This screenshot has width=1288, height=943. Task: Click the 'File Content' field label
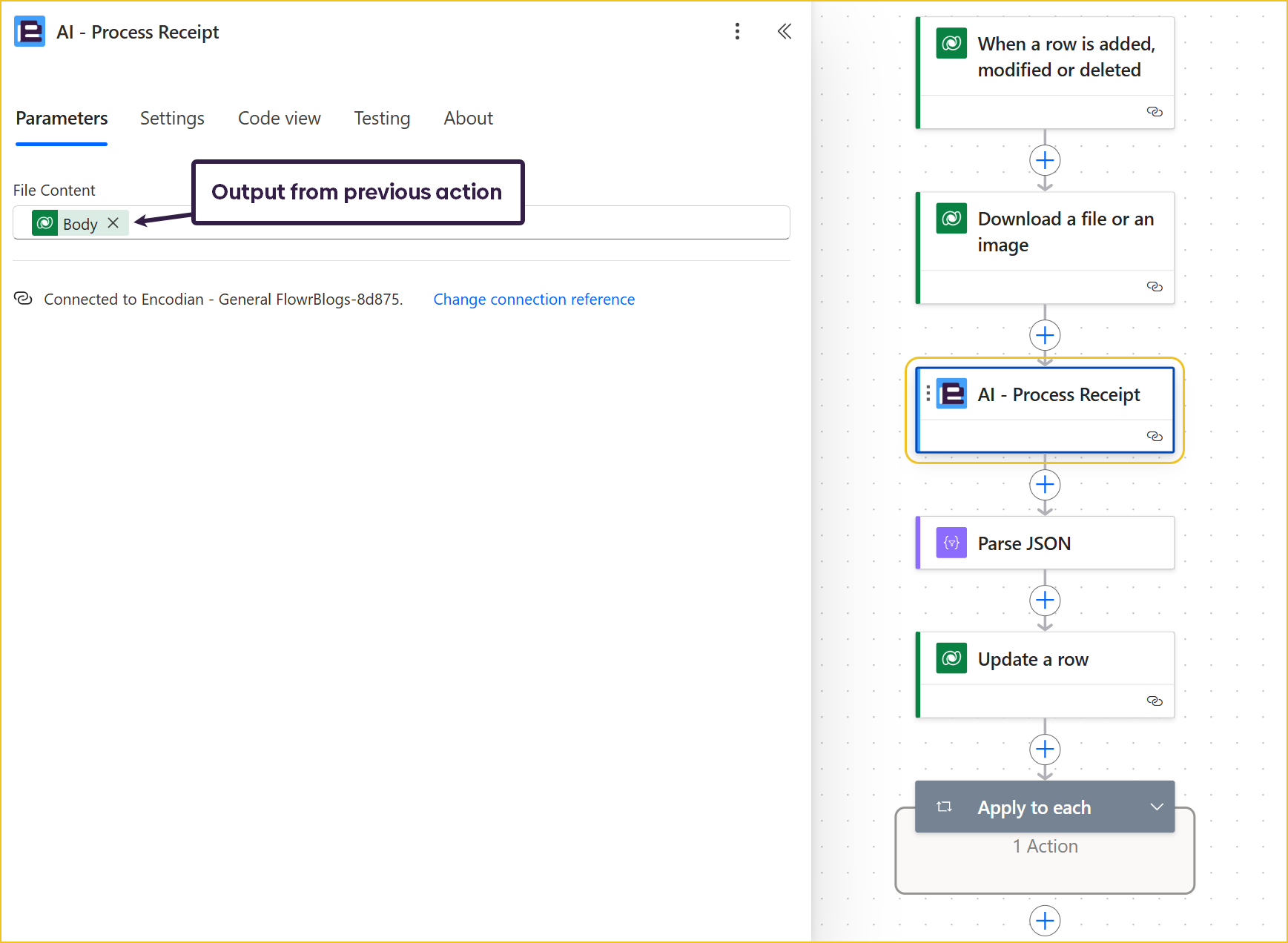[54, 191]
